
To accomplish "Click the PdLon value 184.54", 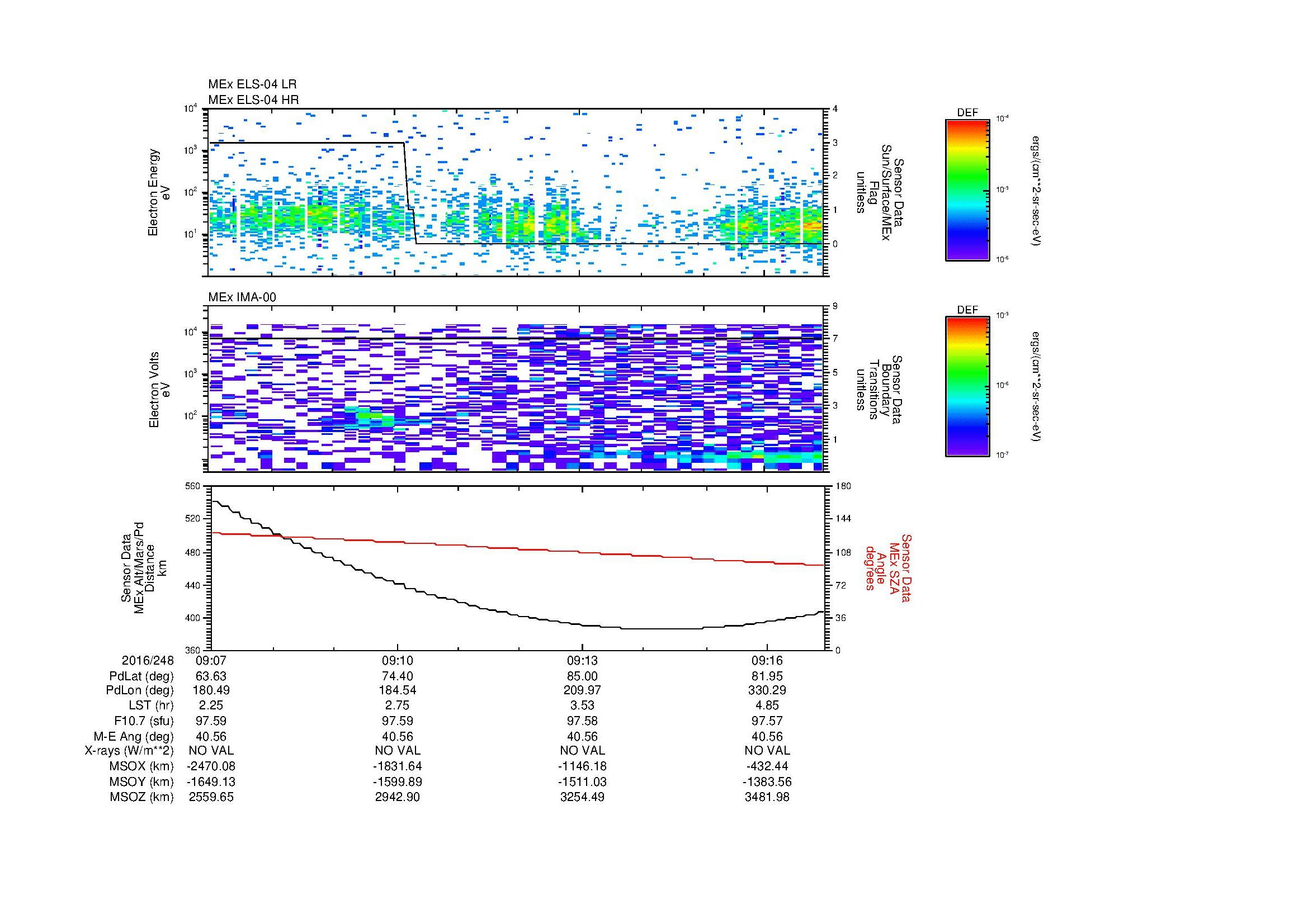I will 397,690.
